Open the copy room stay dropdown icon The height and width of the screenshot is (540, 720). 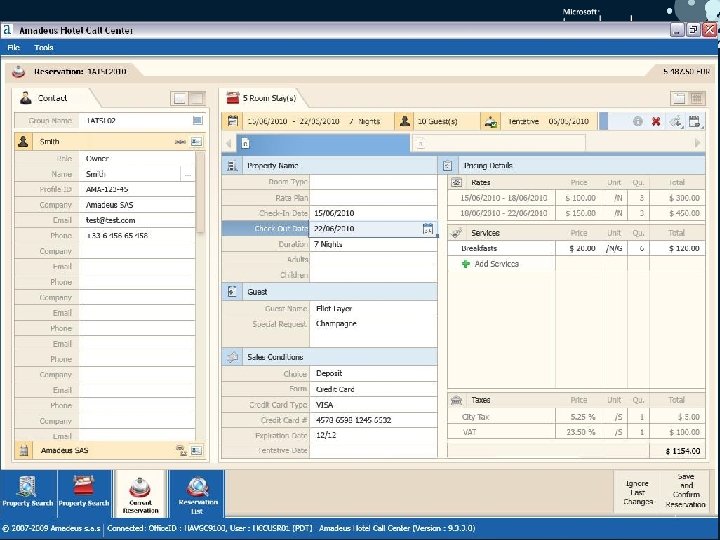click(x=675, y=122)
